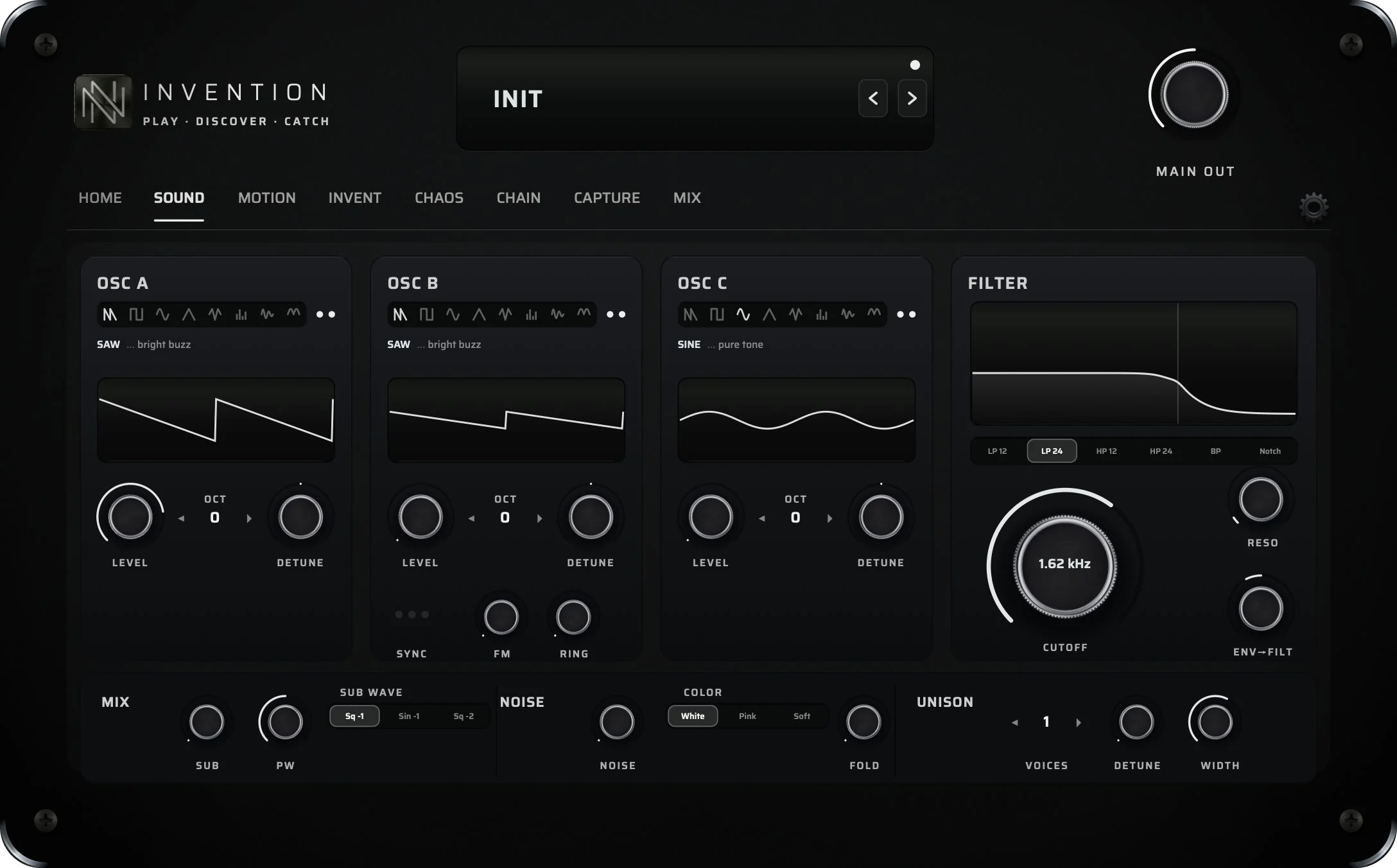Select sine waveform in OSC A
The image size is (1397, 868).
coord(162,315)
